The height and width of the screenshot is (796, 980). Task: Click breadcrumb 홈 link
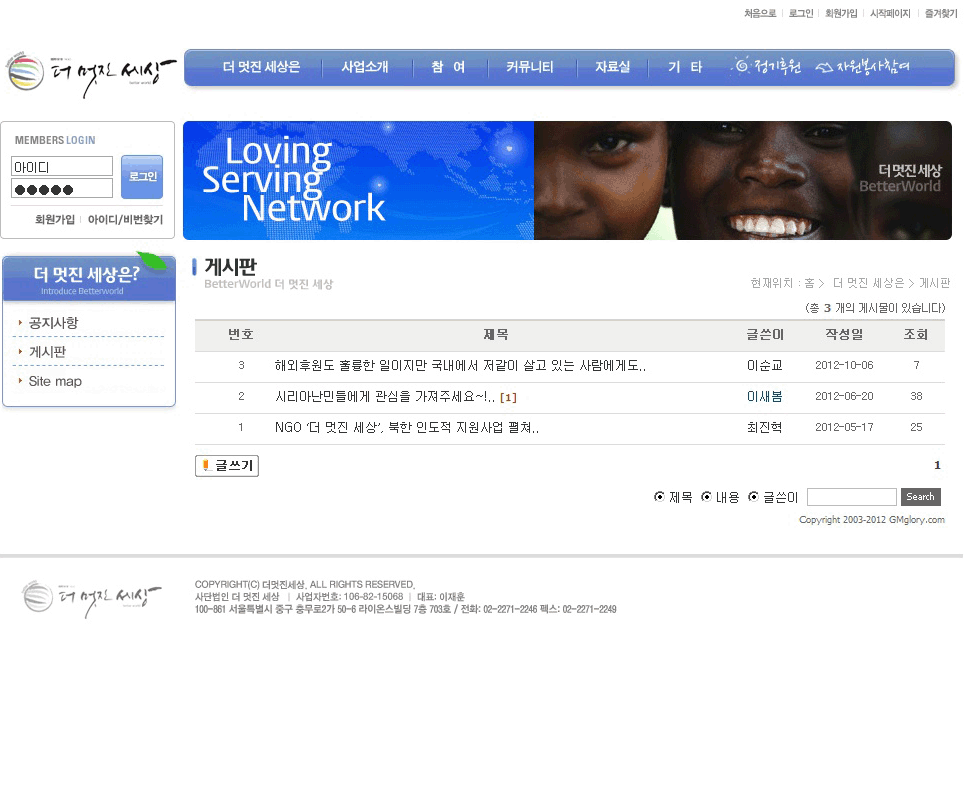click(x=809, y=283)
